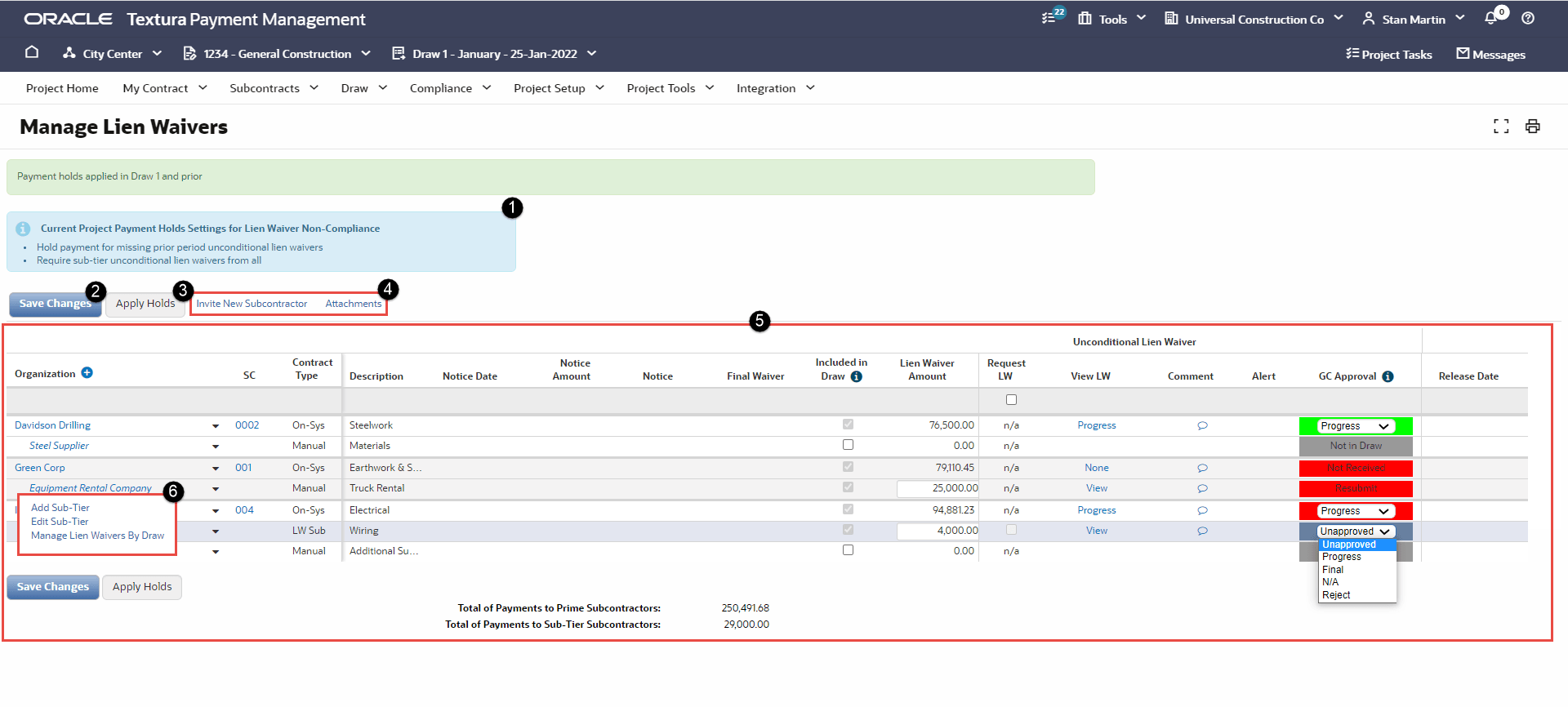Open the help question mark icon

pyautogui.click(x=1528, y=18)
